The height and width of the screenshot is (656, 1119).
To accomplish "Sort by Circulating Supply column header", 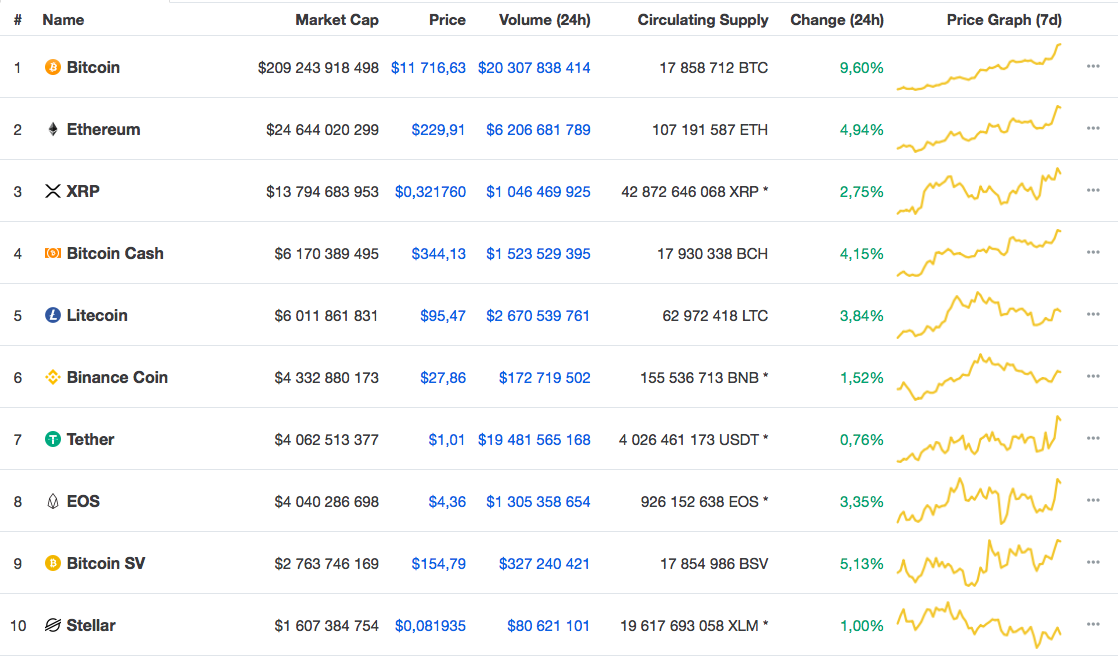I will 703,20.
